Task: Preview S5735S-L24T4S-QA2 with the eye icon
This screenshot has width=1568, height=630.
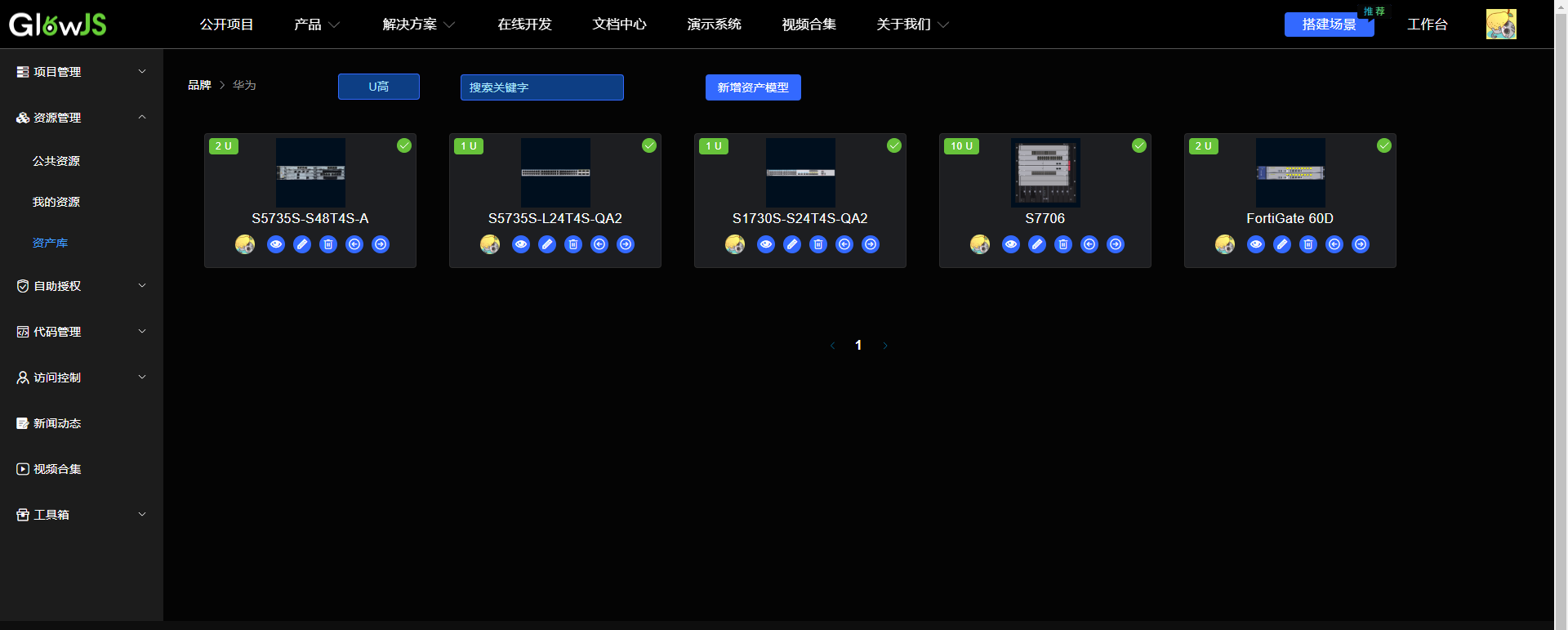Action: [x=521, y=244]
